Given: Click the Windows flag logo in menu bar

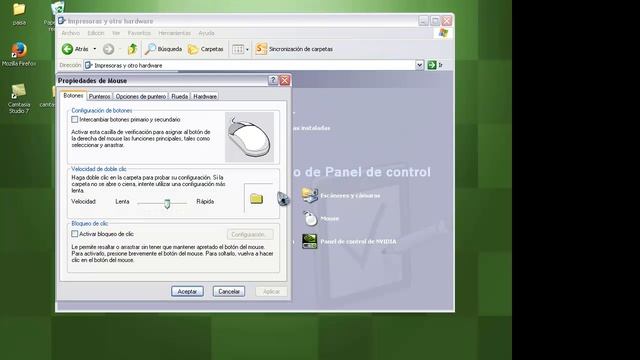Looking at the screenshot, I should 443,33.
